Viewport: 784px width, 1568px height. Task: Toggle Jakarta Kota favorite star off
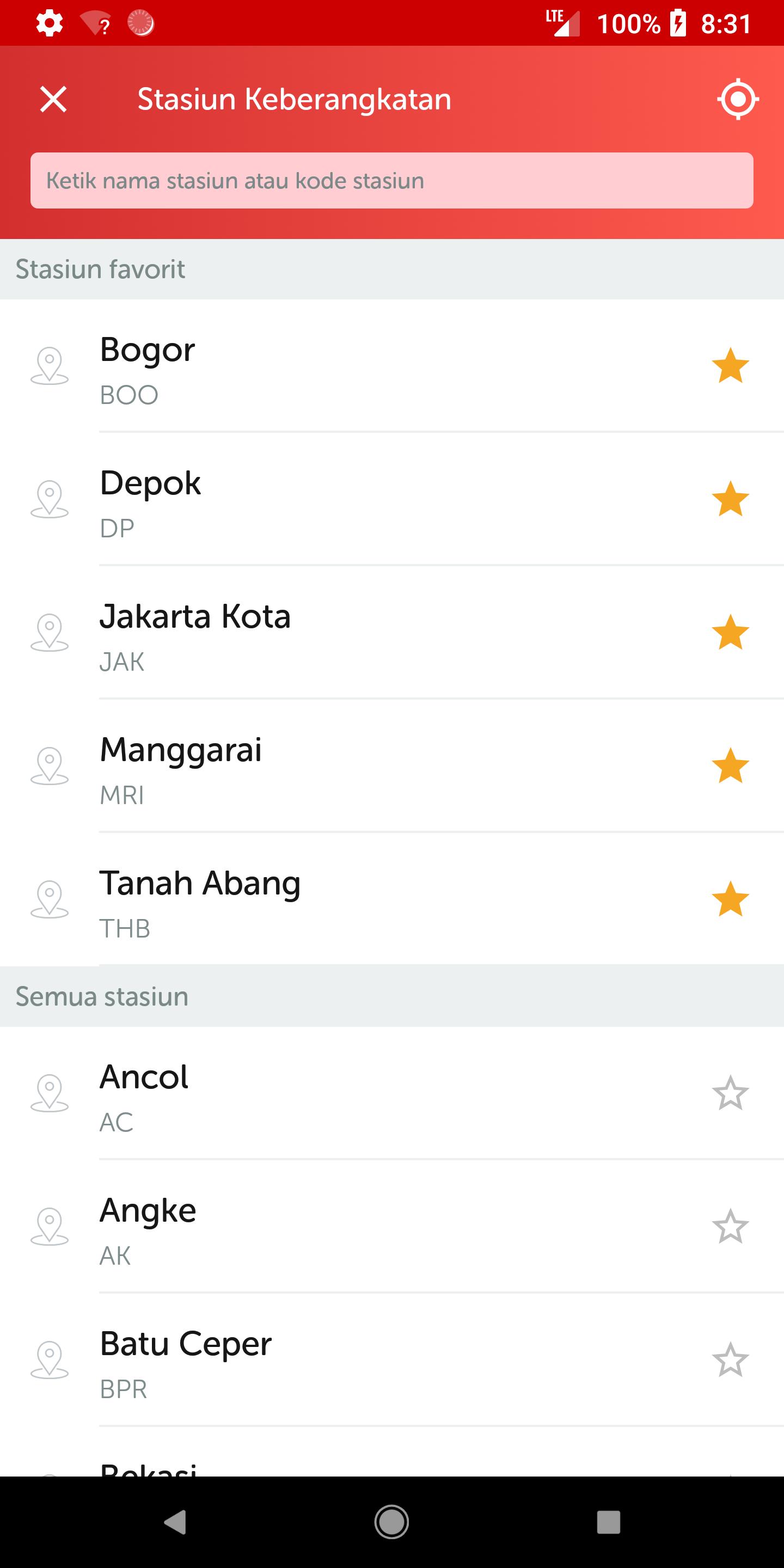pos(730,633)
